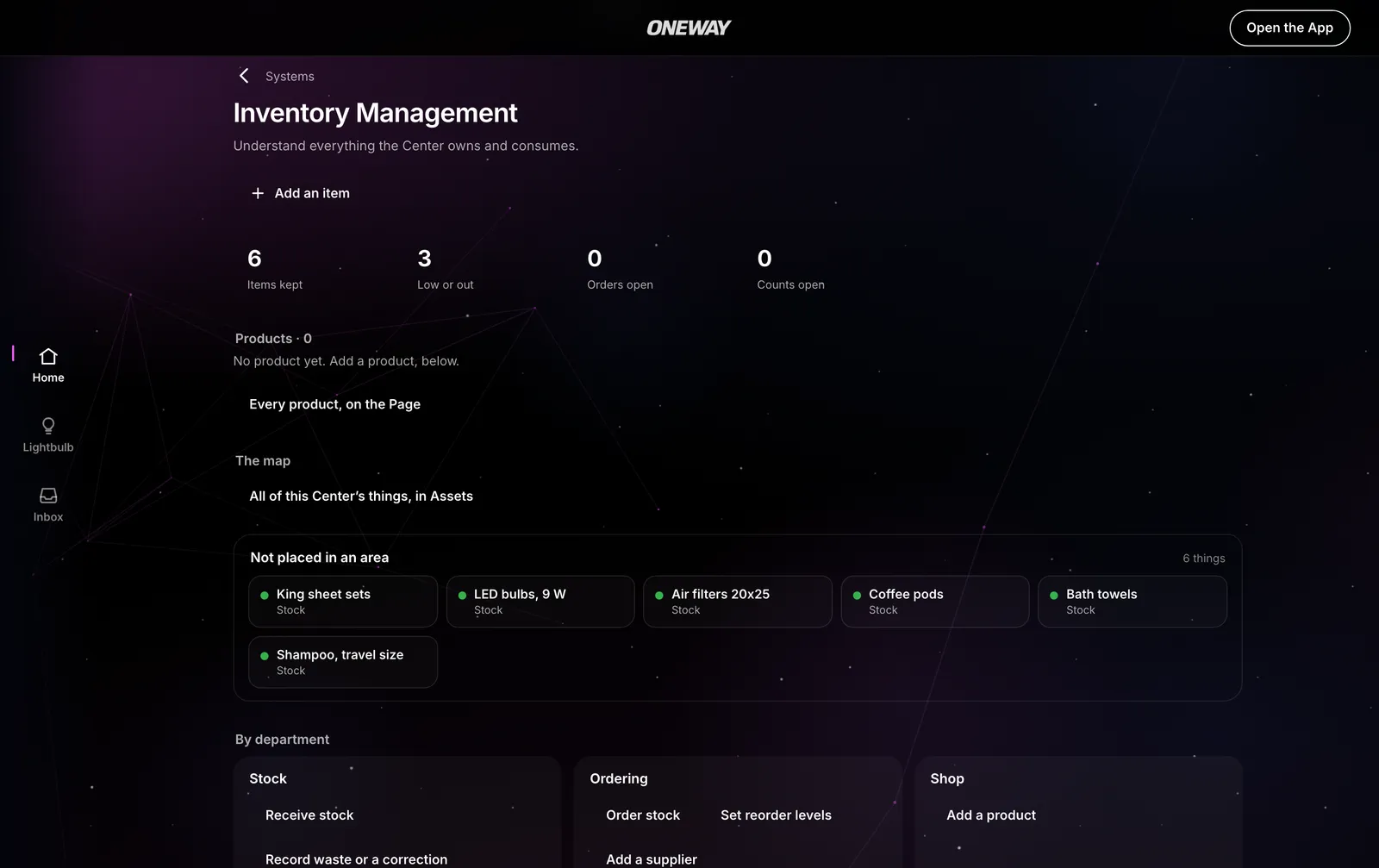Open the Bath towels card
Screen dimensions: 1379x868
coord(1133,602)
